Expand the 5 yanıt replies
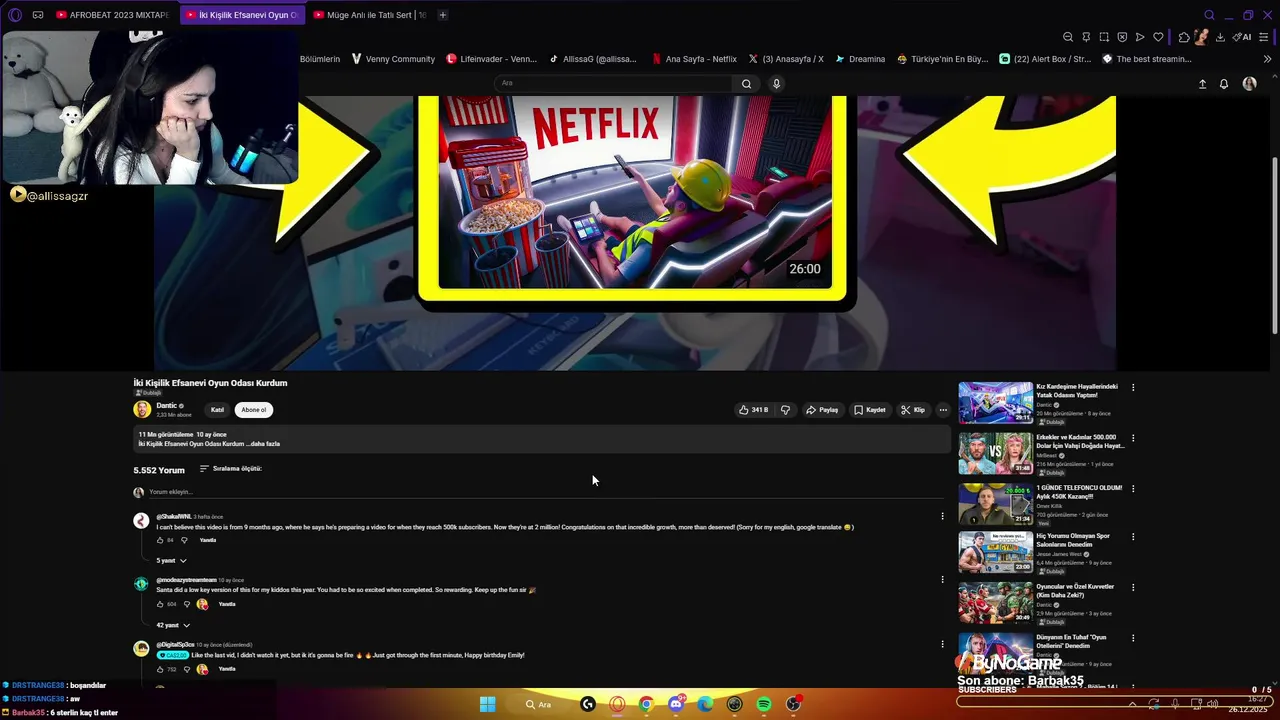 [x=171, y=561]
